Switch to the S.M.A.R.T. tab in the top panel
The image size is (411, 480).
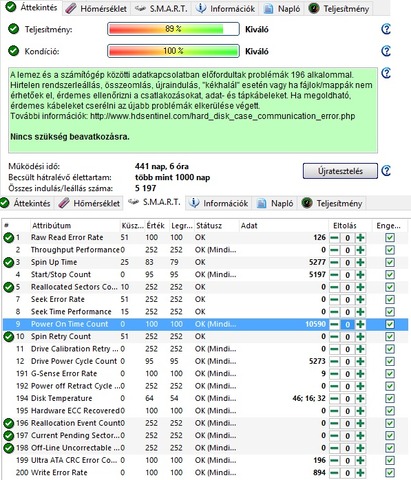[161, 8]
